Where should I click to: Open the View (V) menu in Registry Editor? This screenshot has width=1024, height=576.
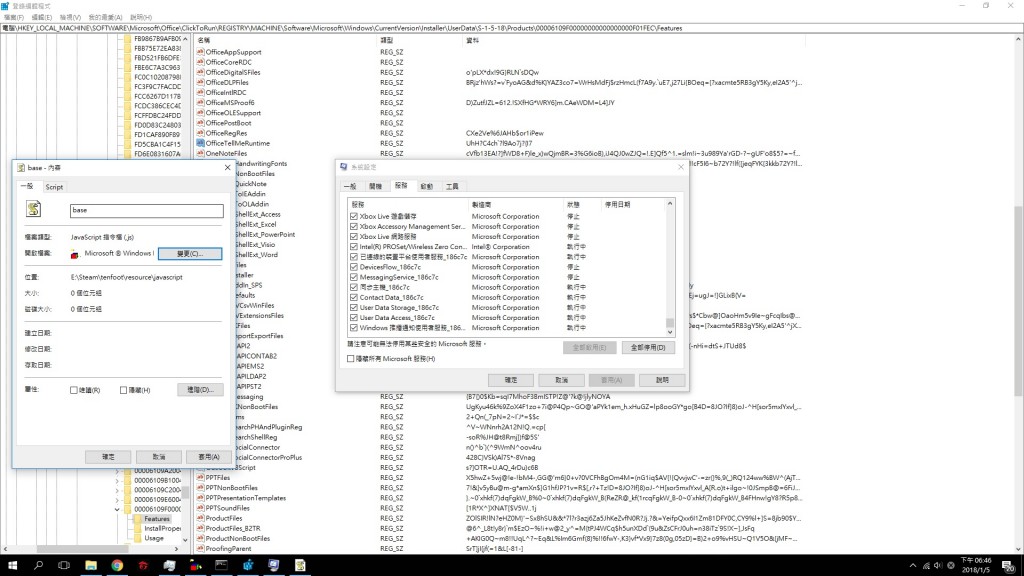(70, 18)
